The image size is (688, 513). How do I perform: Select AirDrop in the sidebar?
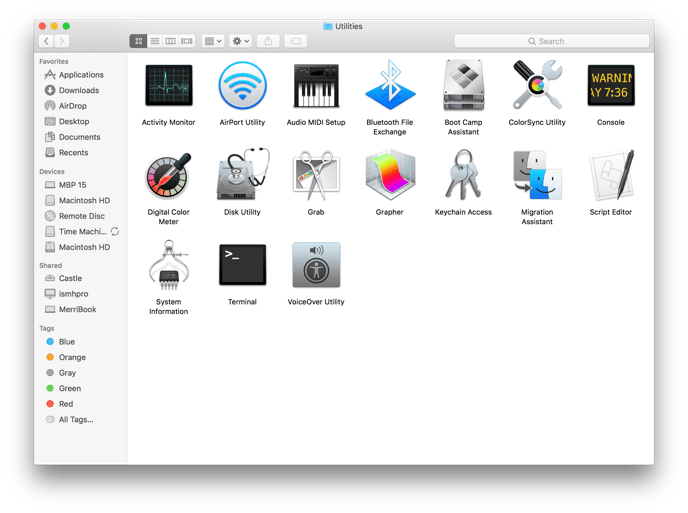click(80, 106)
